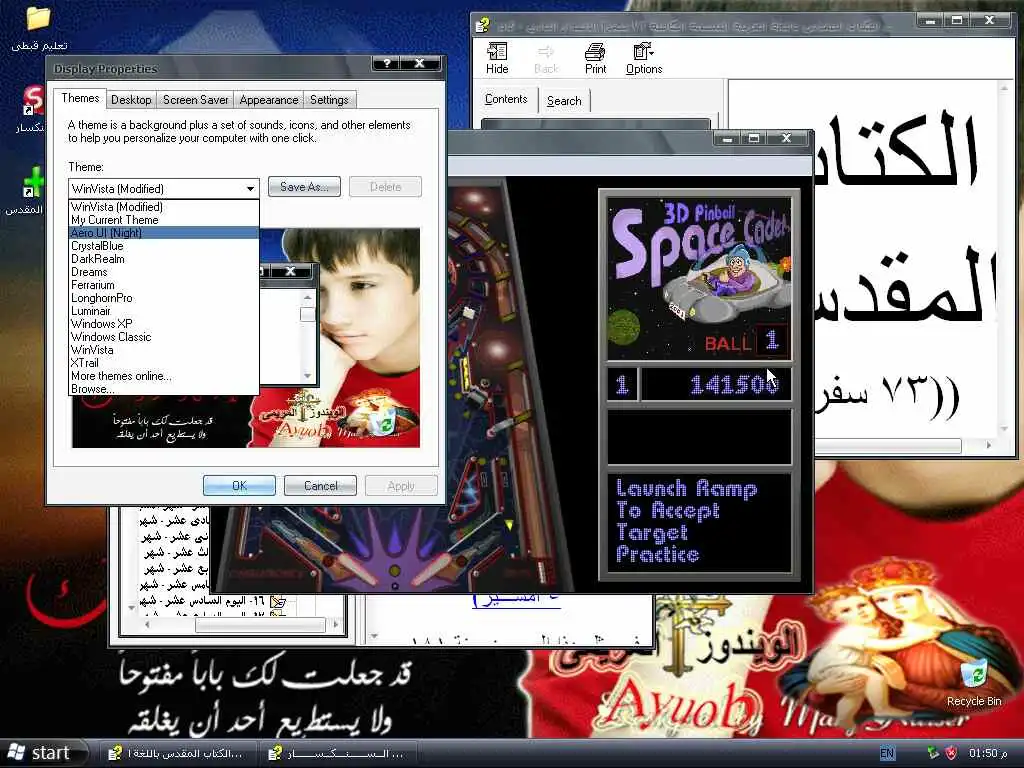The height and width of the screenshot is (768, 1024).
Task: Click the Launch Ramp mission message panel
Action: click(699, 521)
